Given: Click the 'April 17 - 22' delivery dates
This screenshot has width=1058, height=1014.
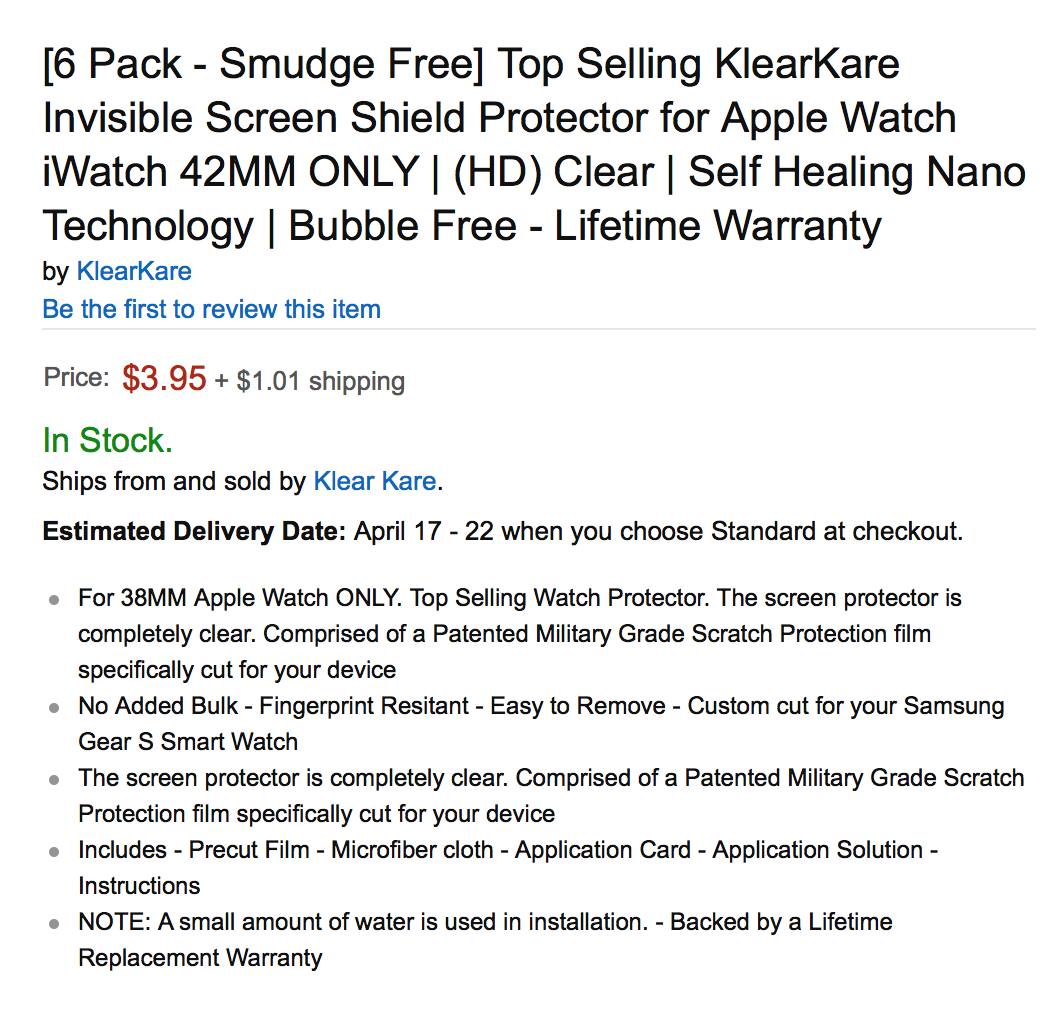Looking at the screenshot, I should pyautogui.click(x=424, y=531).
